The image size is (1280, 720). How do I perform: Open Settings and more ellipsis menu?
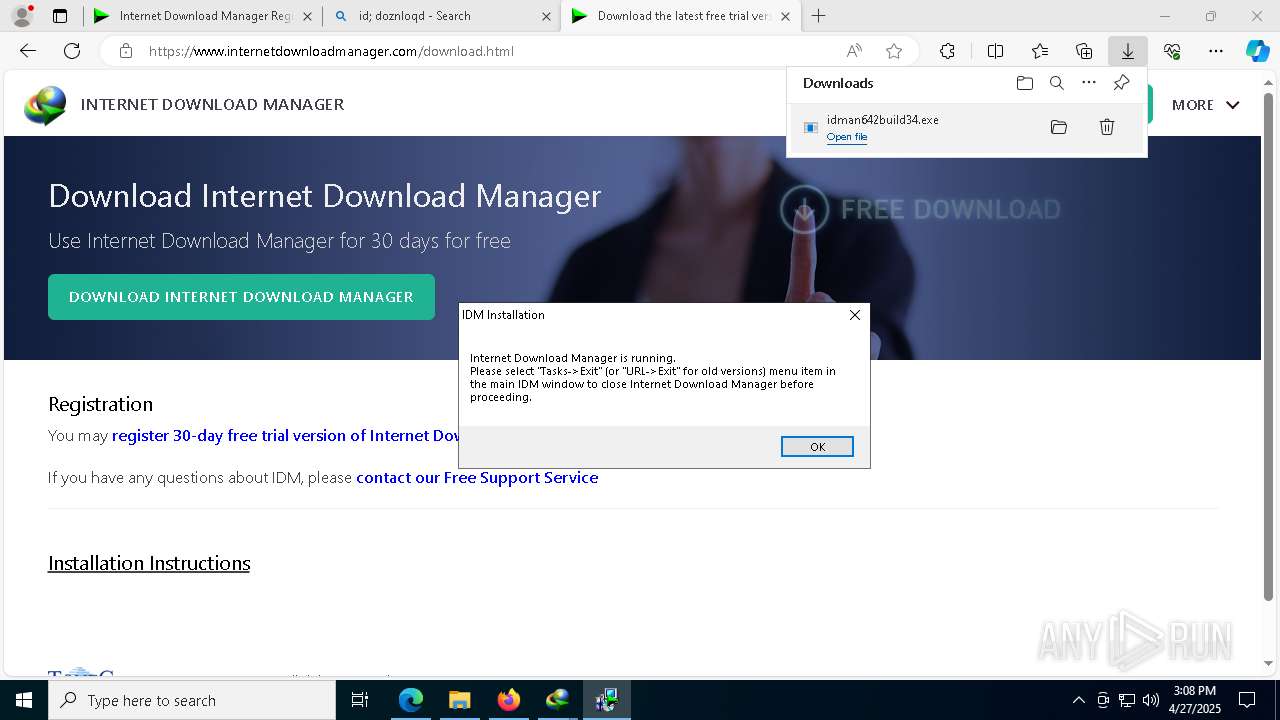pyautogui.click(x=1216, y=51)
